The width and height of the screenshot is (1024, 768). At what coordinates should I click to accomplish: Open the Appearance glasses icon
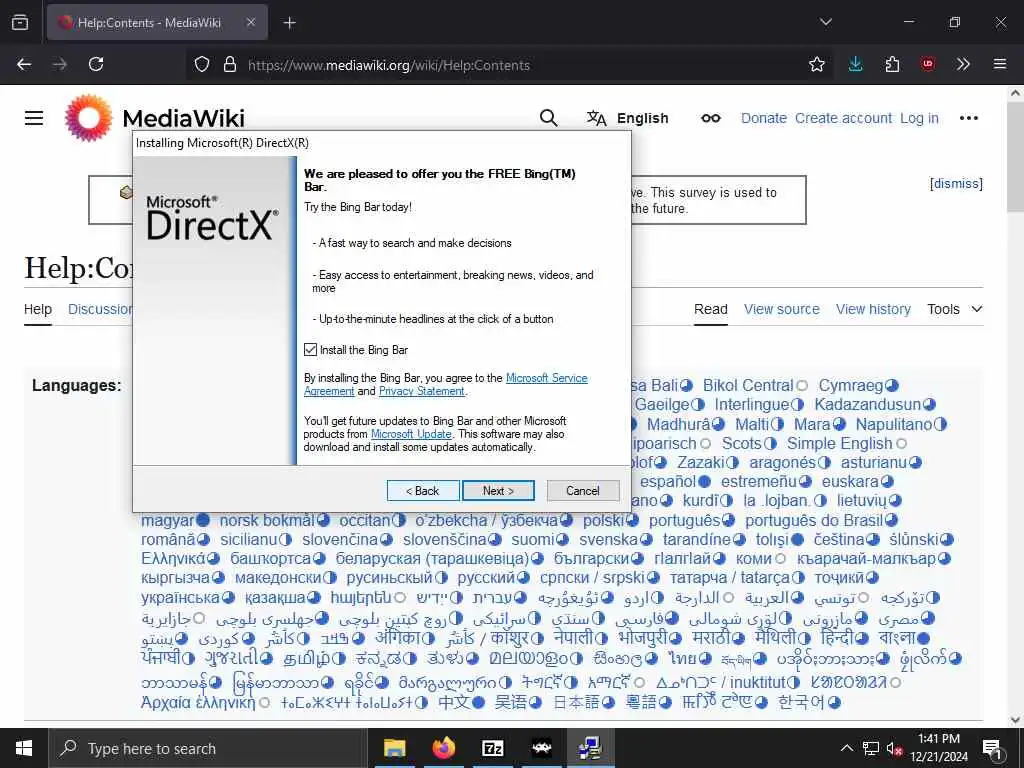711,118
